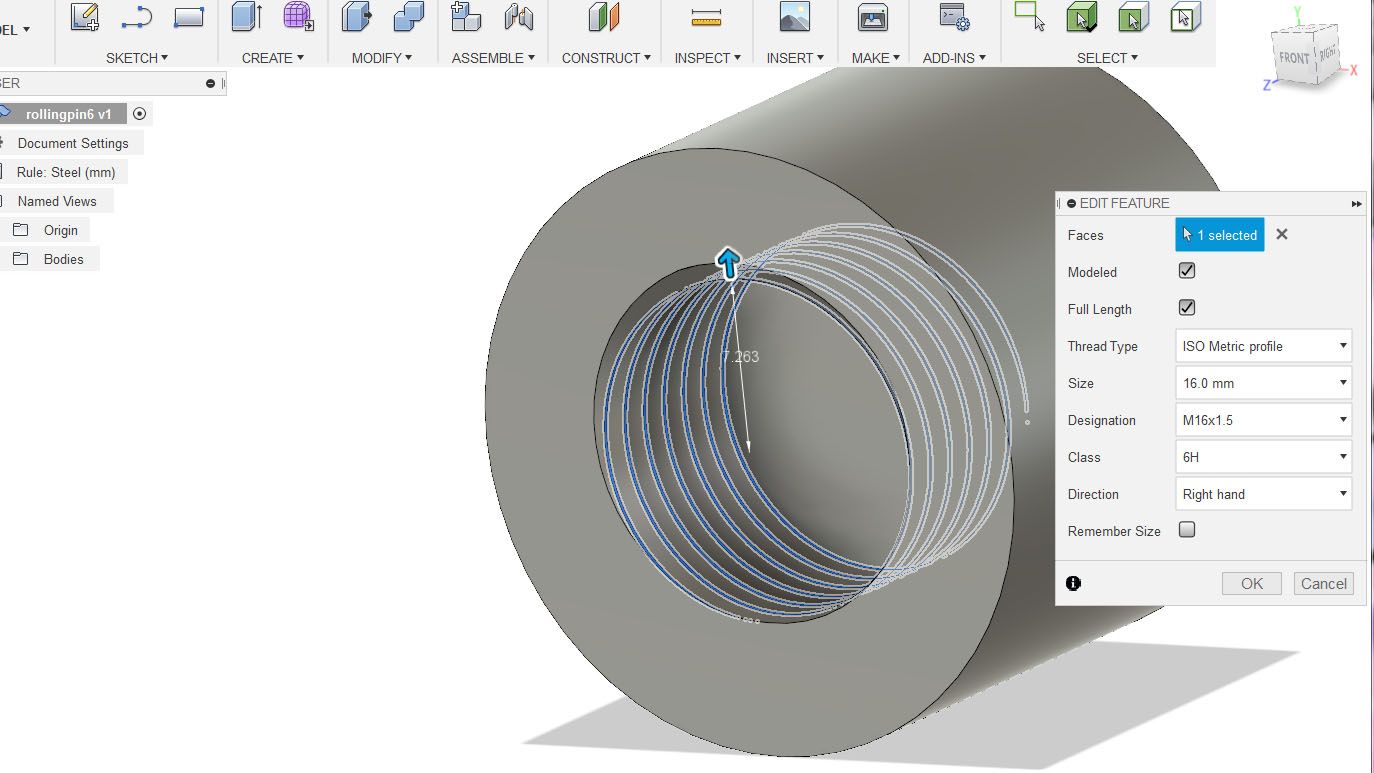Select the Press Pull tool icon
1374x773 pixels.
coord(357,17)
